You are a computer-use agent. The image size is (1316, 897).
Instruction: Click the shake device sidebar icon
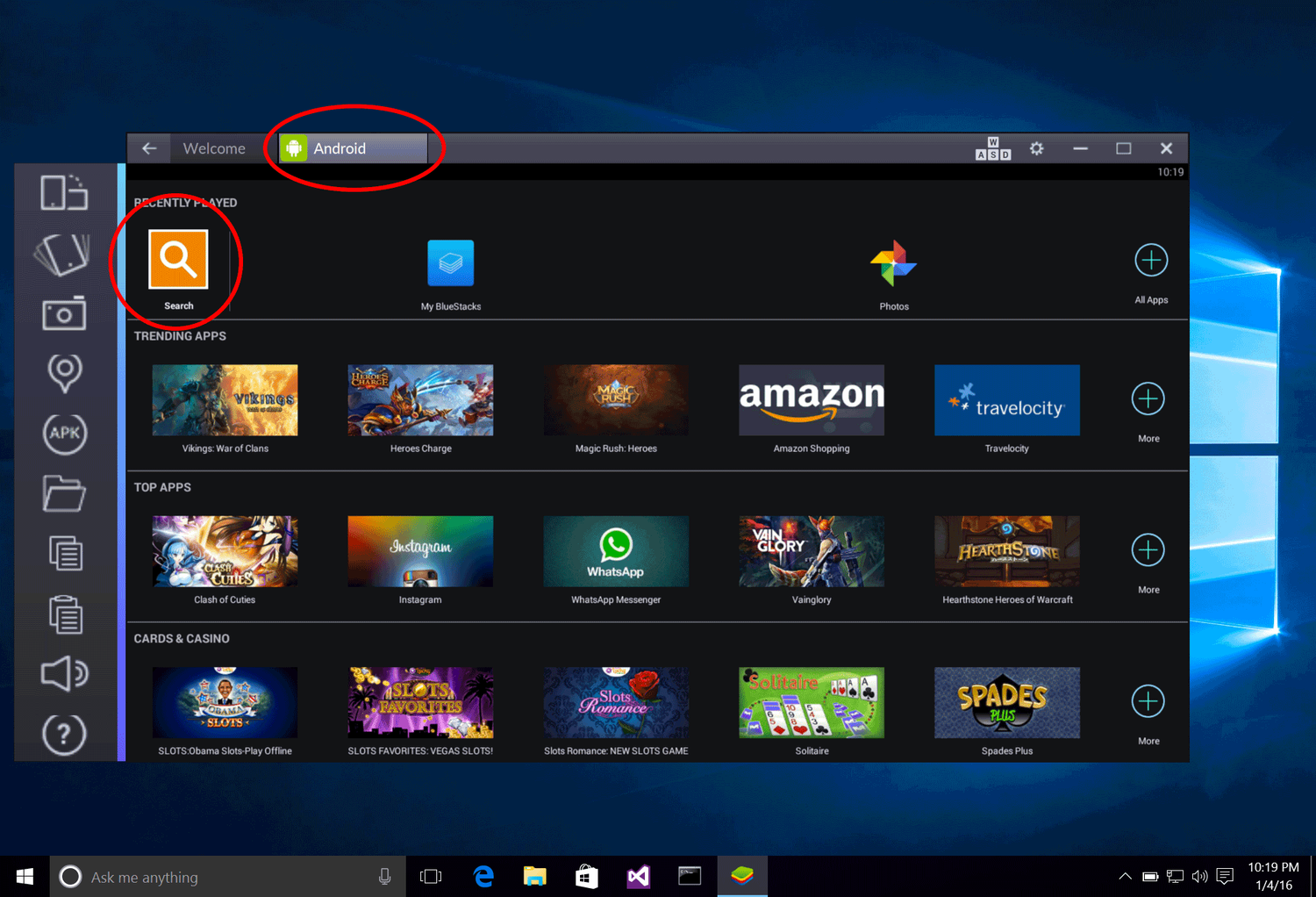(62, 254)
